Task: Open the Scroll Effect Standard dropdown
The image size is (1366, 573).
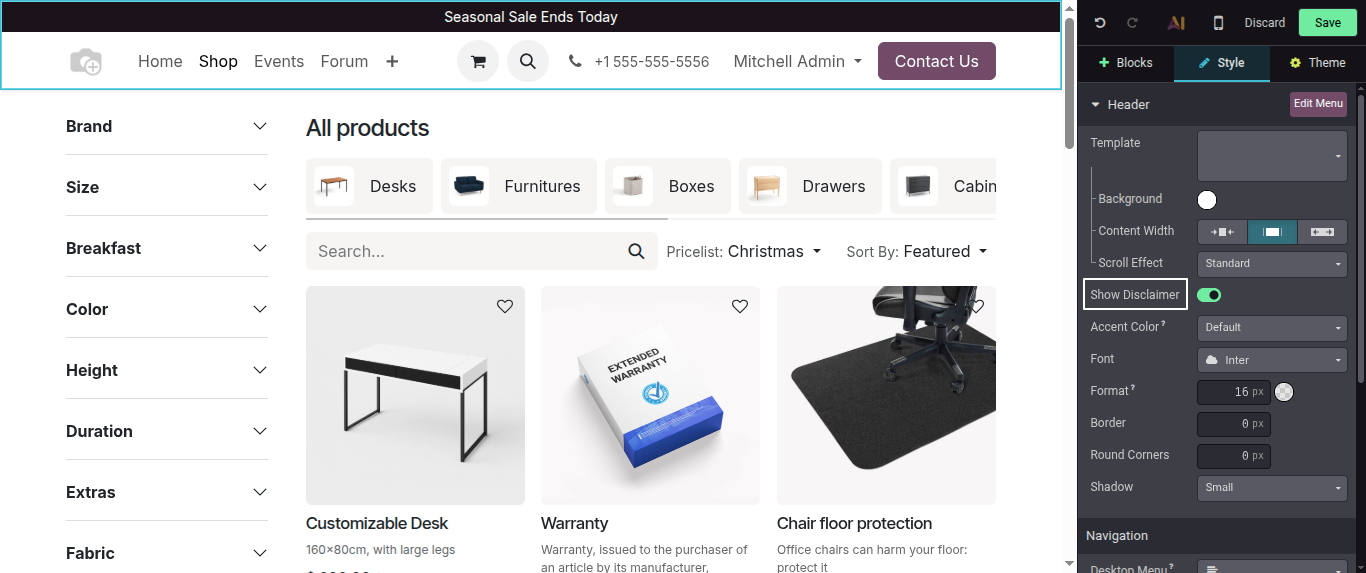Action: (x=1272, y=264)
